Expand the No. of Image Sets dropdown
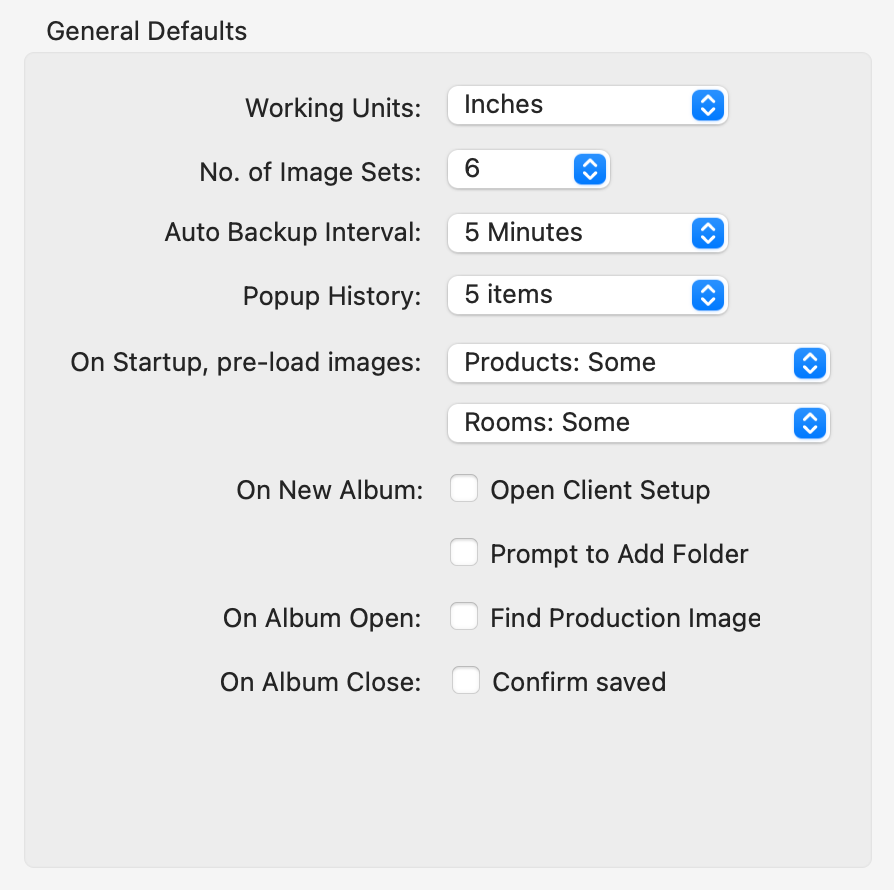The width and height of the screenshot is (894, 890). tap(528, 169)
